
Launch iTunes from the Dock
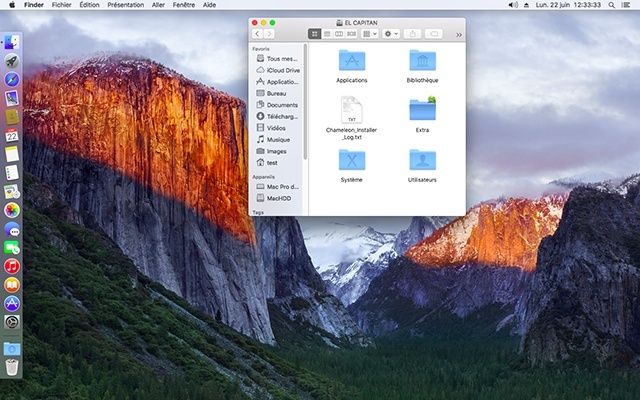click(12, 266)
